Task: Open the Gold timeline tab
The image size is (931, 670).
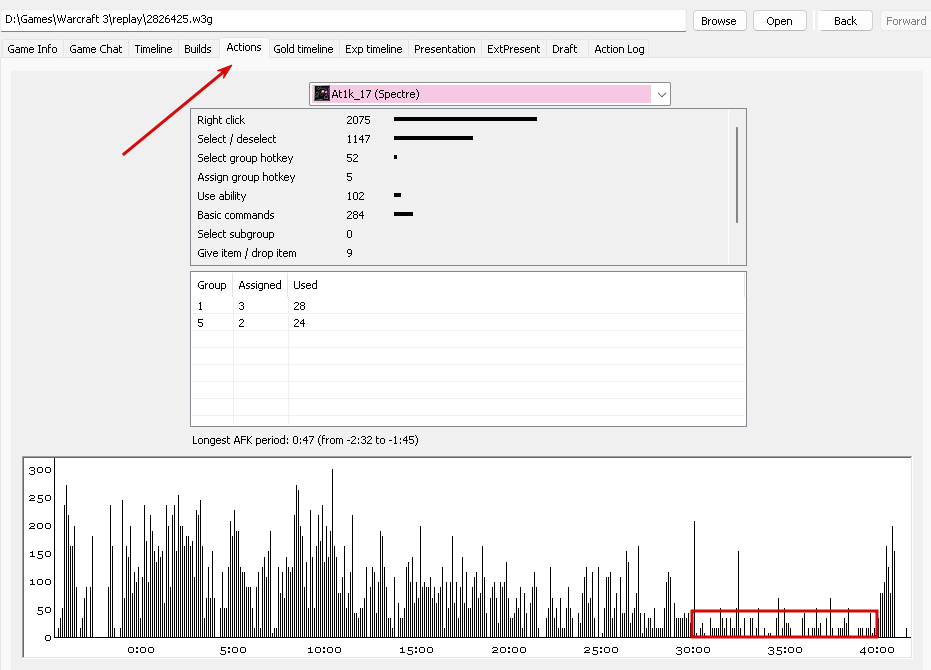Action: [303, 49]
